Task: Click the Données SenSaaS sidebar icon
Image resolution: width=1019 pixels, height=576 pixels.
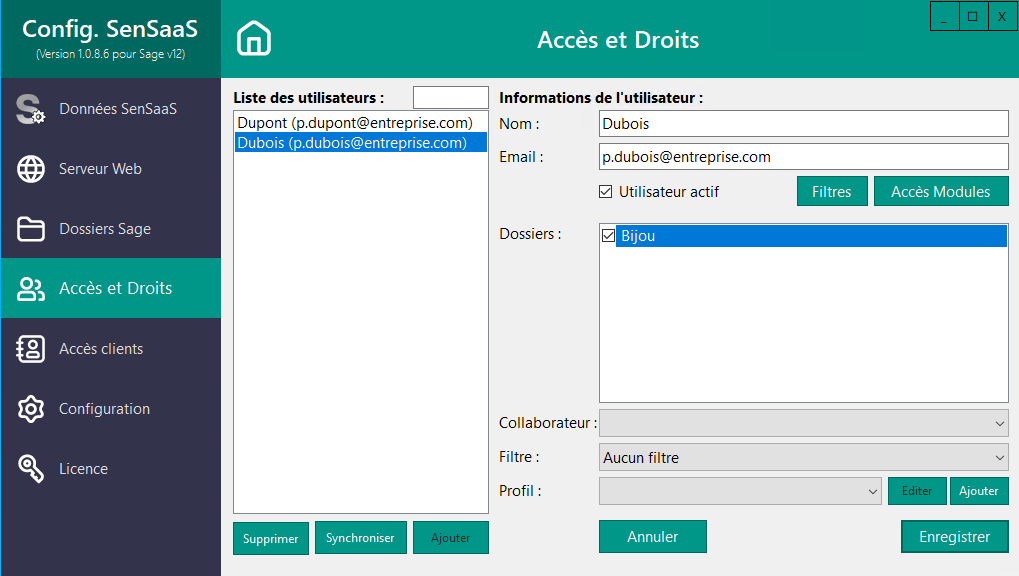Action: coord(31,109)
